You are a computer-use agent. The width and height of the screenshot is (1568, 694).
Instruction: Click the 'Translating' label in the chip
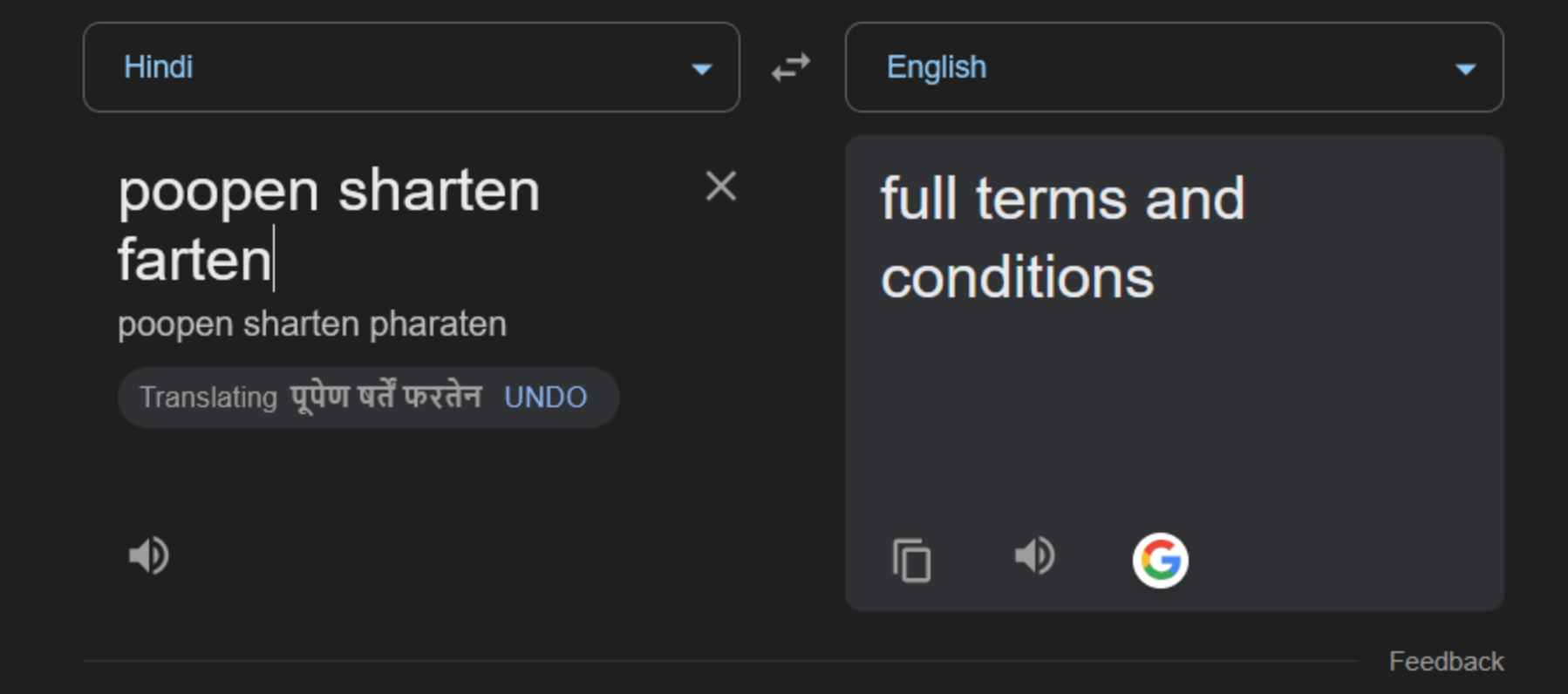208,398
